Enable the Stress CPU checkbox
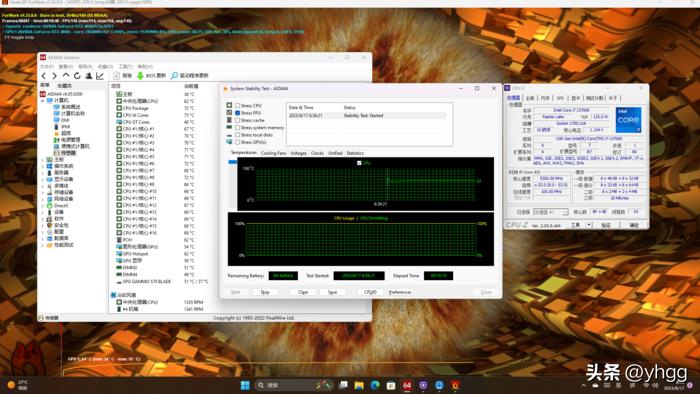 (x=238, y=106)
